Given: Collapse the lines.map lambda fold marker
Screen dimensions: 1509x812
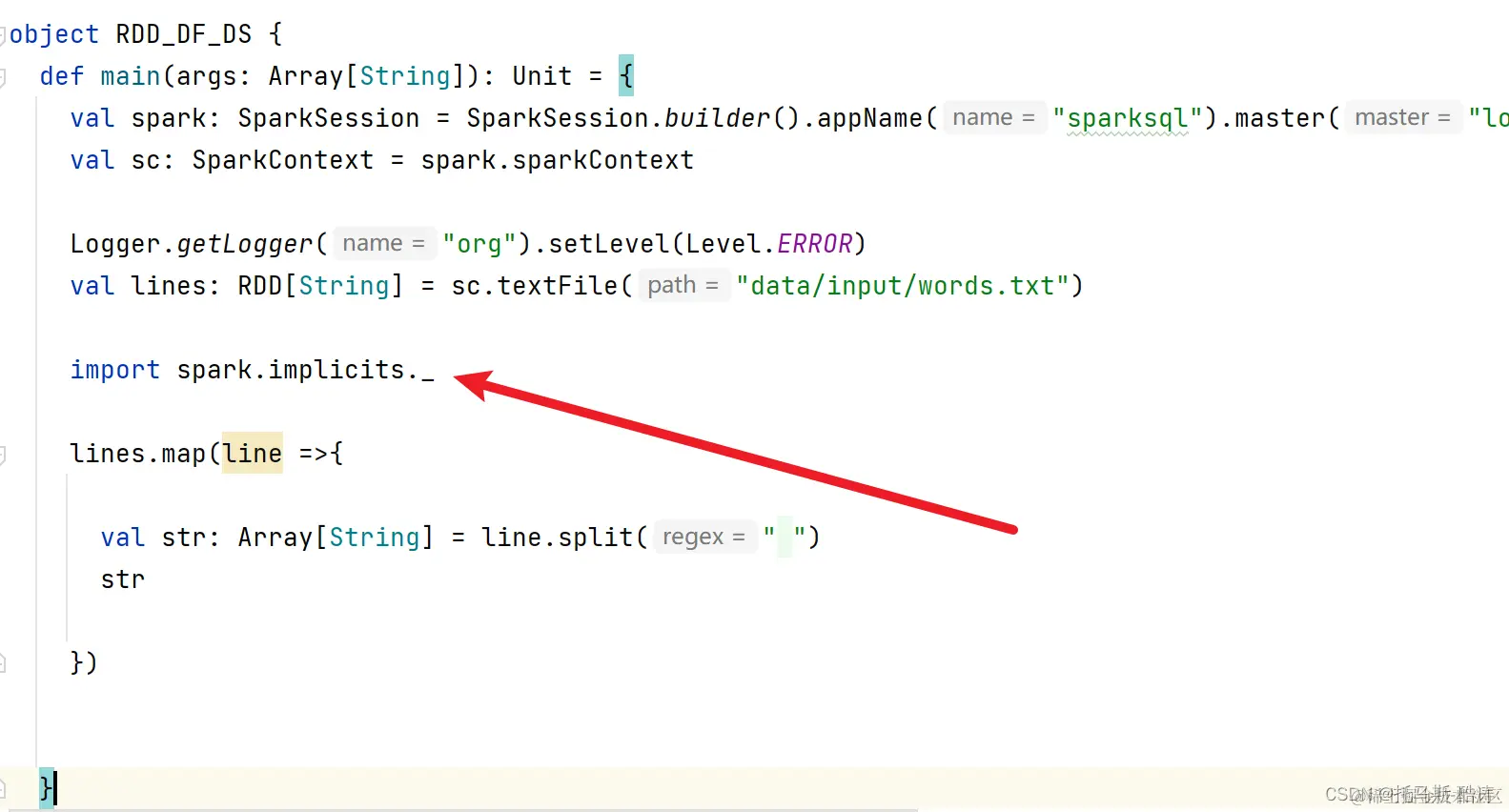Looking at the screenshot, I should [x=3, y=455].
